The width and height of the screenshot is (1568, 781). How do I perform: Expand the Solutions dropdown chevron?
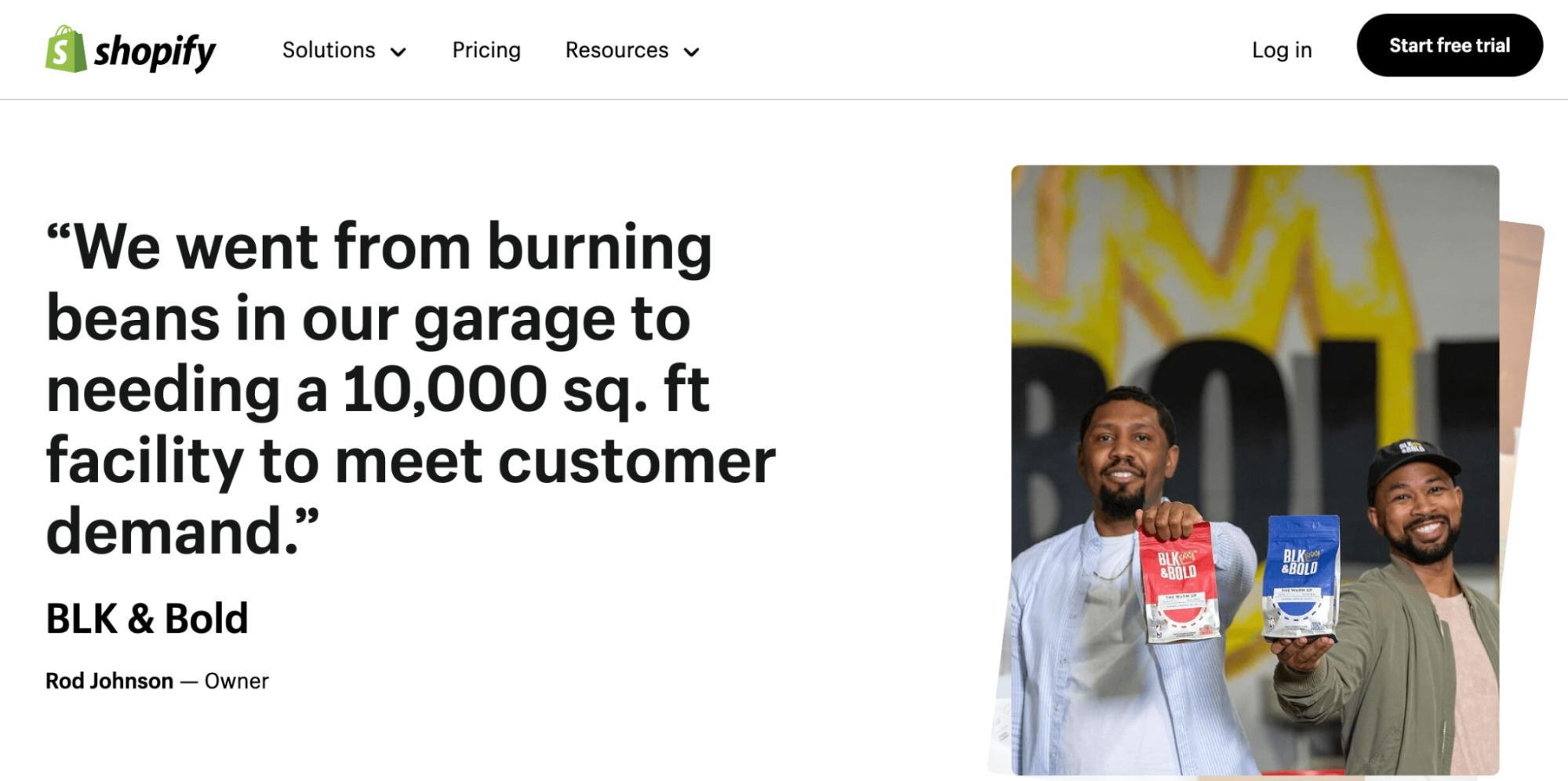(399, 52)
